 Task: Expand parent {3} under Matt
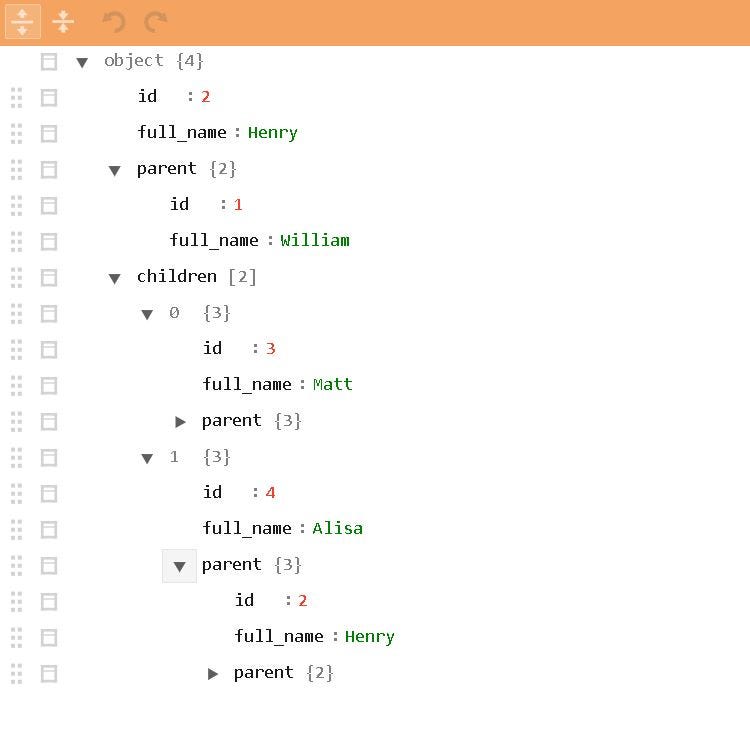(180, 422)
